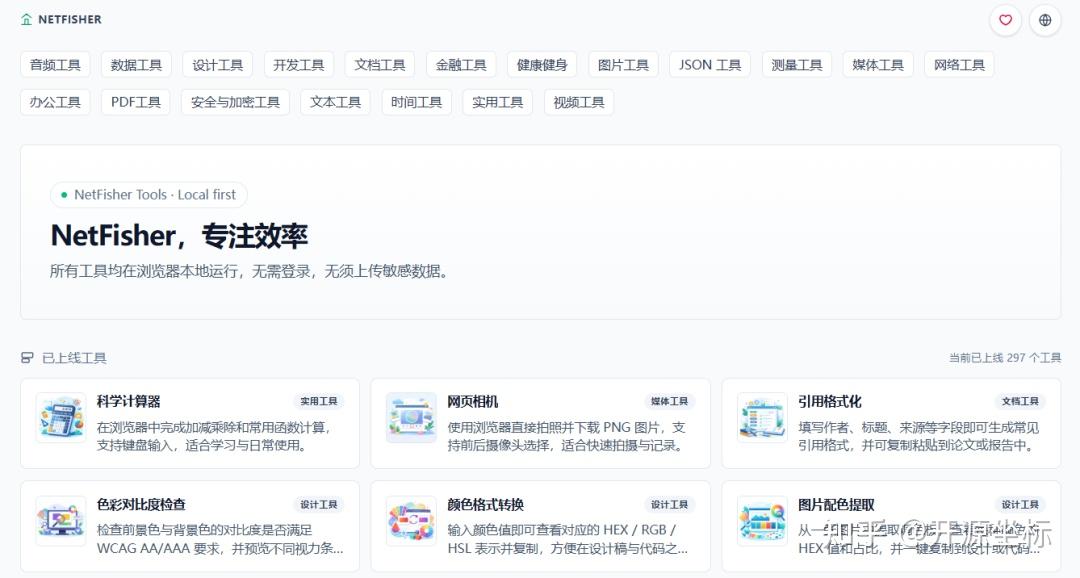Choose the 时间工具 category
Screen dimensions: 1080x578
point(417,102)
